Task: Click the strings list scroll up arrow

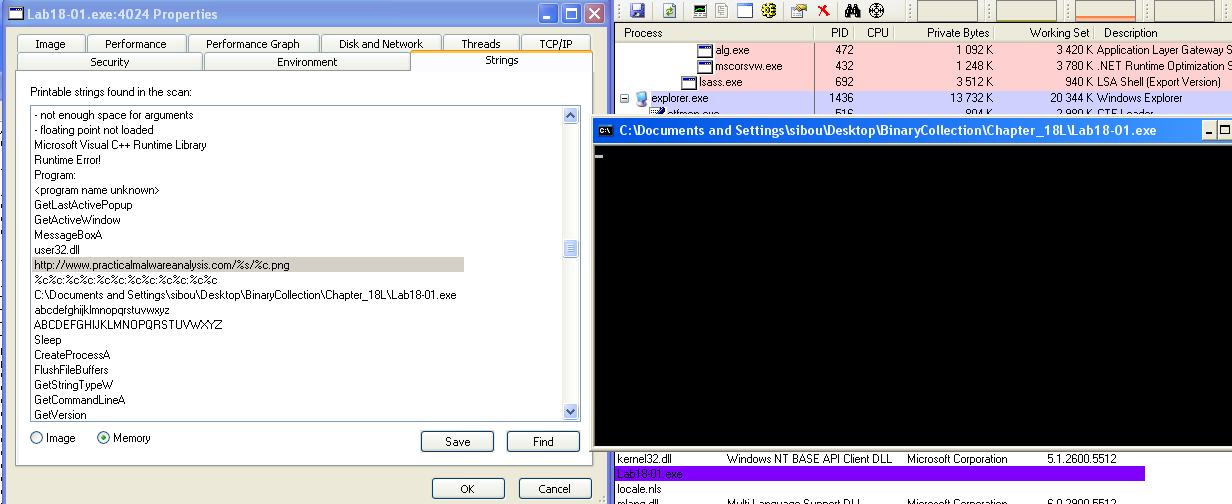Action: [x=571, y=114]
